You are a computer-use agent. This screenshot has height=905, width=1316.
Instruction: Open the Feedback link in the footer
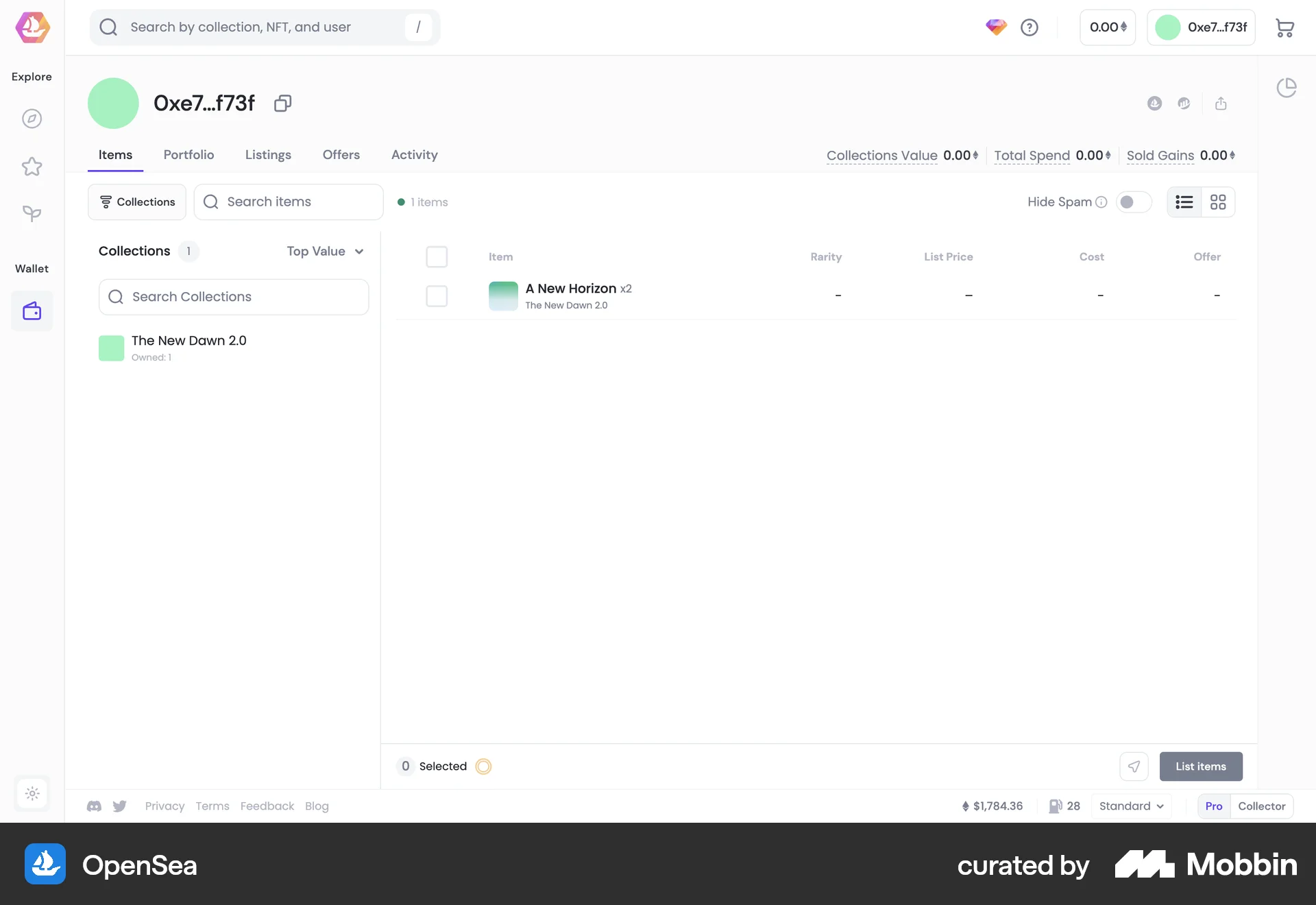click(267, 806)
